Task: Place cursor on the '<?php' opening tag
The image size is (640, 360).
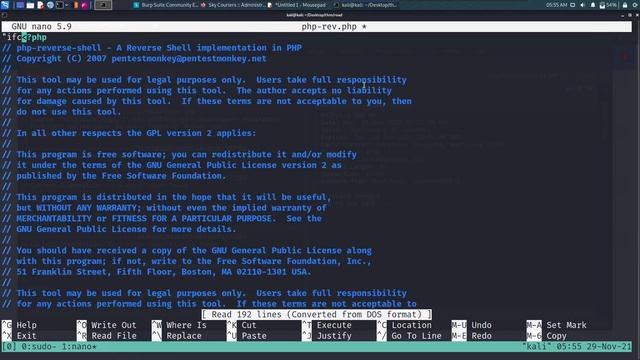Action: pyautogui.click(x=34, y=37)
